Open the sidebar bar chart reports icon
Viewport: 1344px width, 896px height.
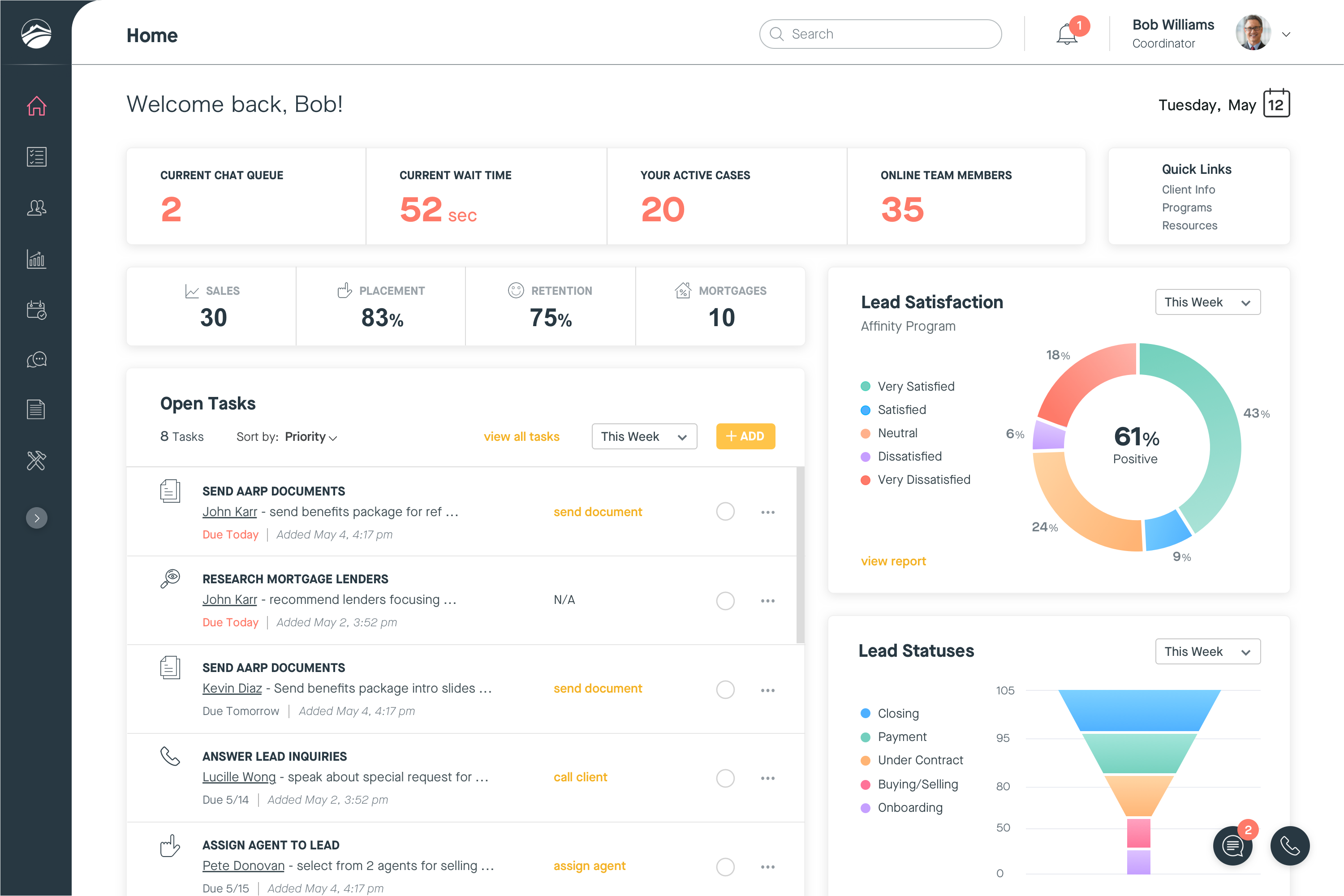click(36, 259)
